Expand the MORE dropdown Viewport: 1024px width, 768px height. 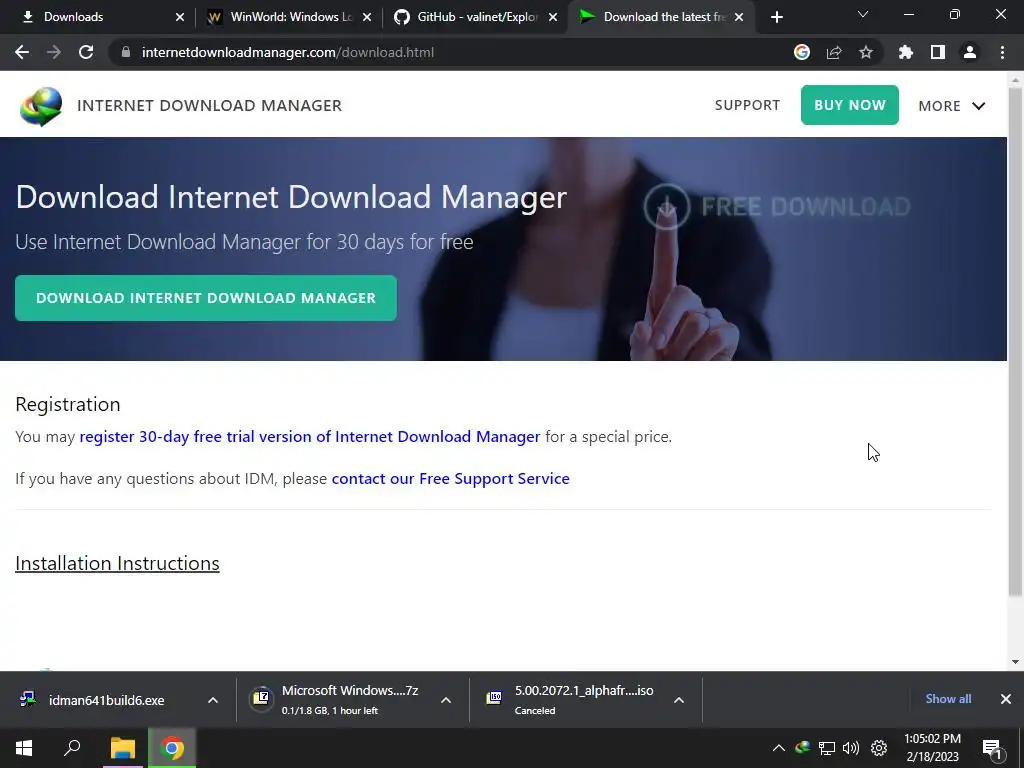[952, 106]
